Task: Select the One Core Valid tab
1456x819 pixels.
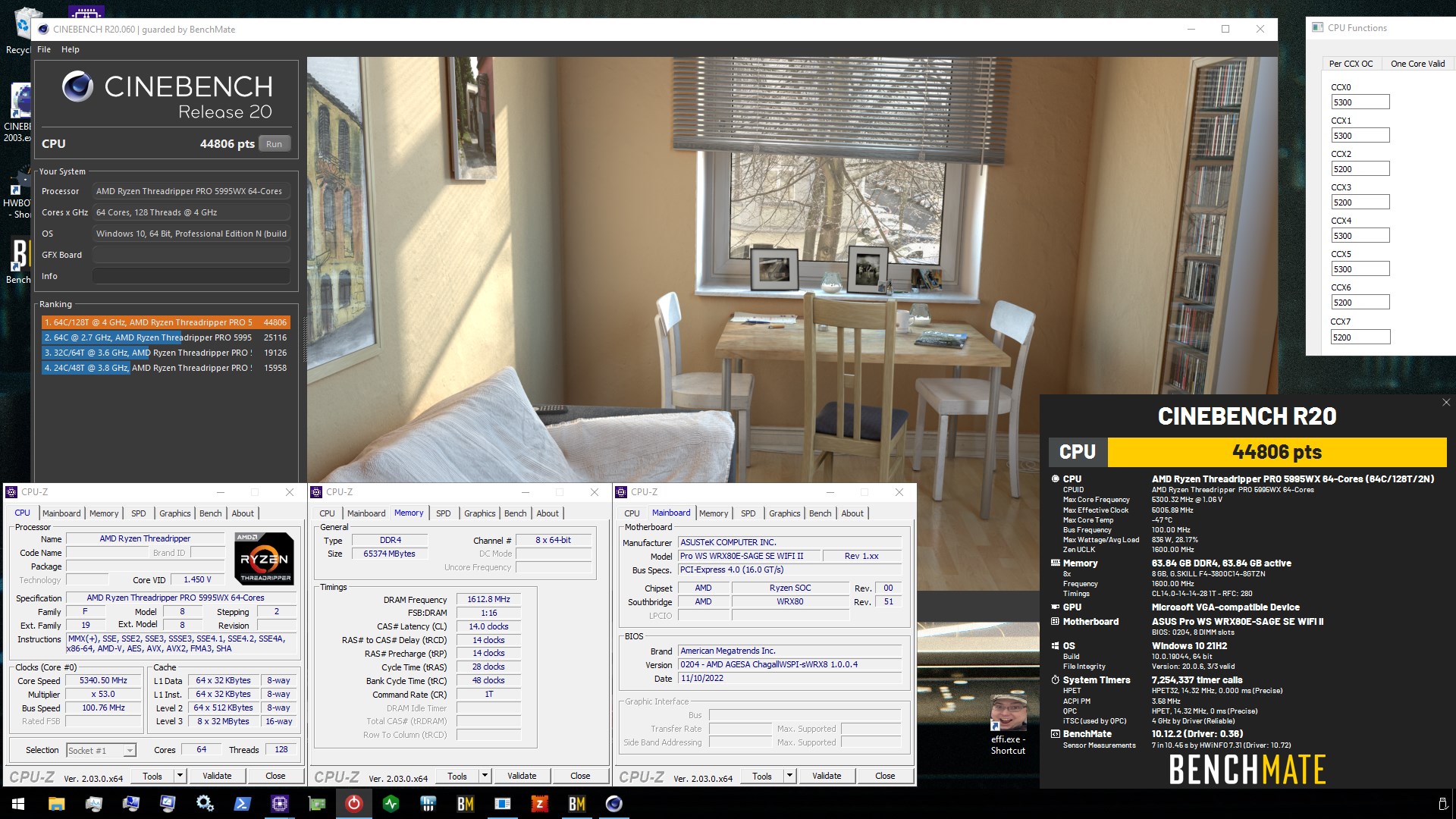Action: pyautogui.click(x=1417, y=64)
